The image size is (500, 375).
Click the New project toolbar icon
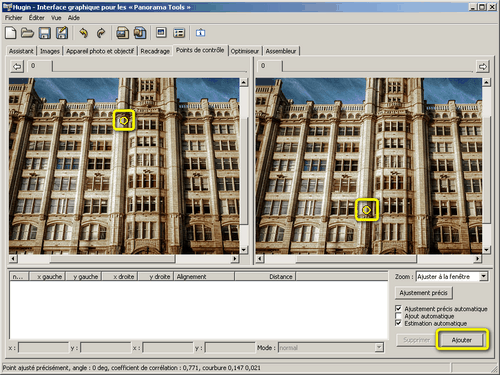pos(11,33)
